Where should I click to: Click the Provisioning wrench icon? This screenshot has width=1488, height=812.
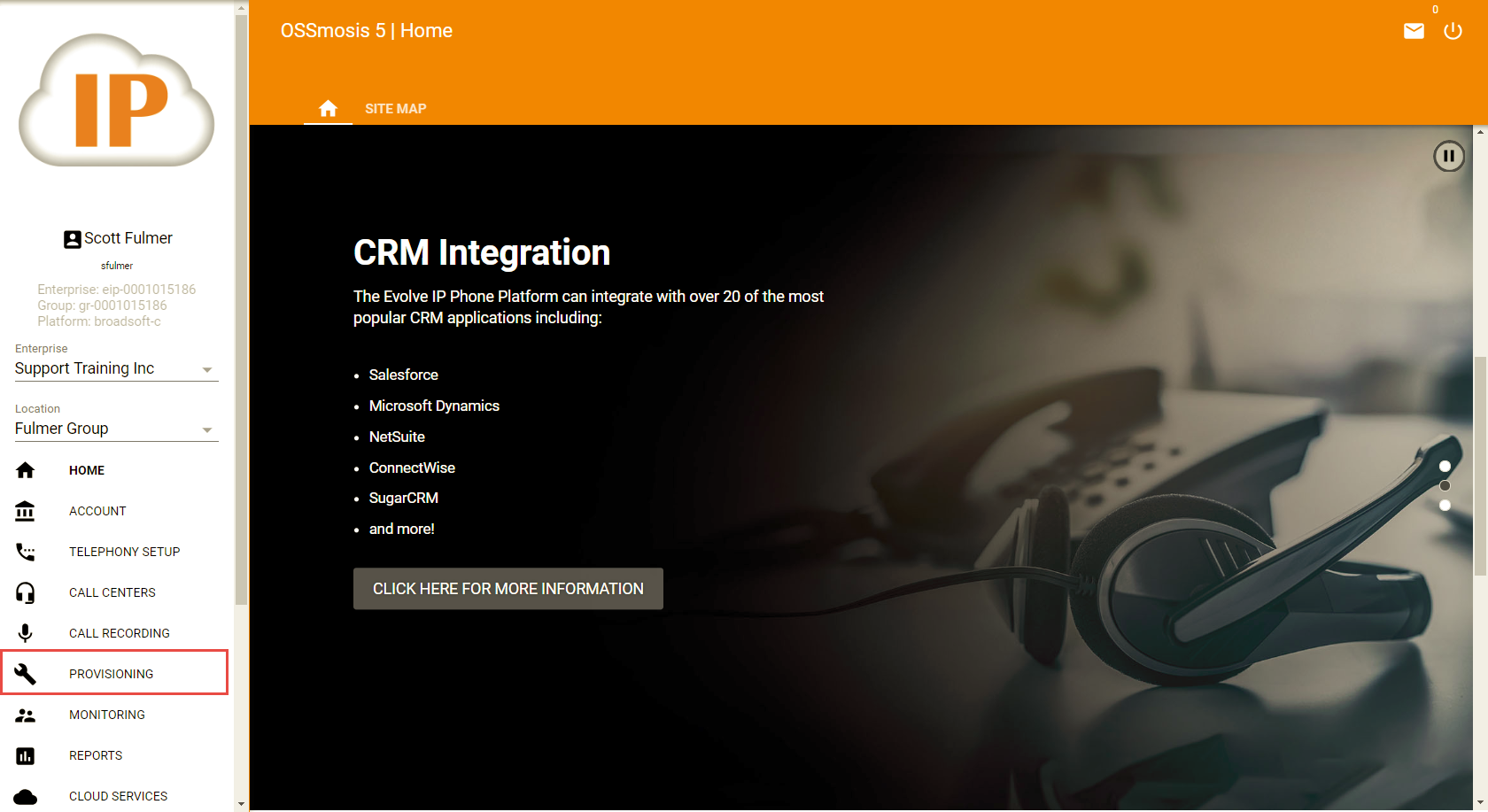point(26,674)
